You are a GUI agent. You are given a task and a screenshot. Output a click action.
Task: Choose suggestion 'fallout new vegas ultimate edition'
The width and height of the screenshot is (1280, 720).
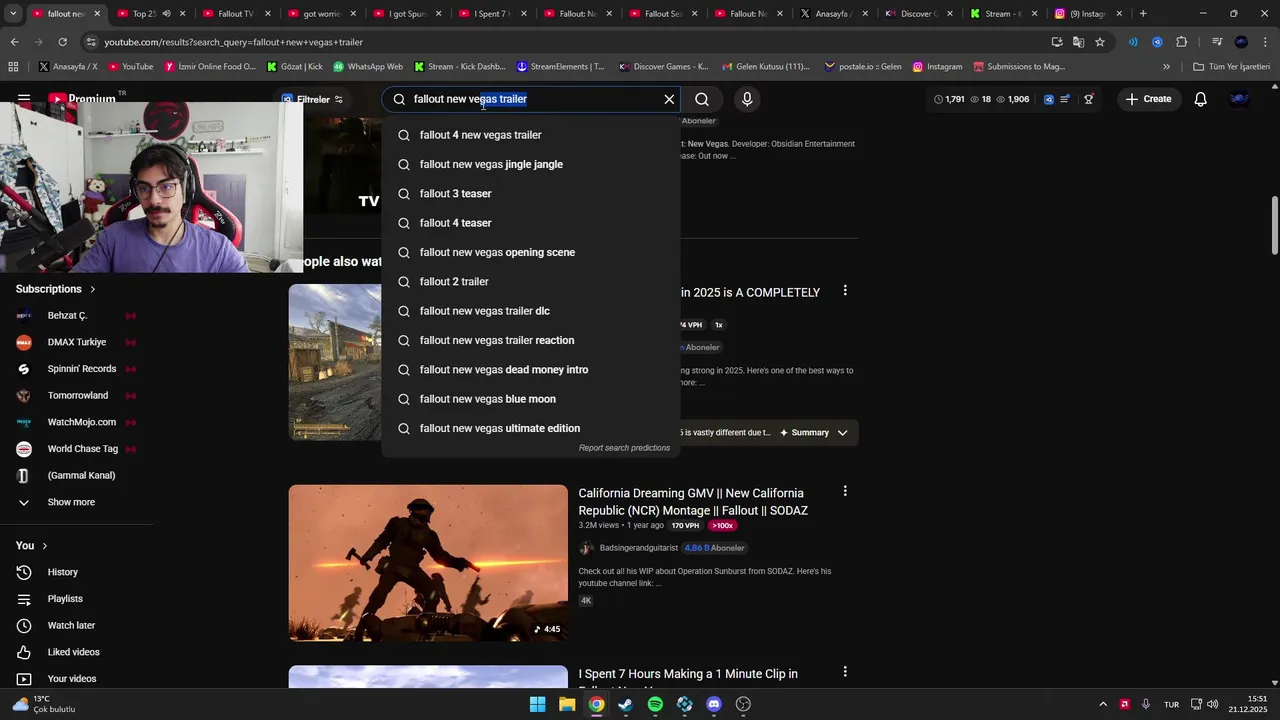point(530,428)
